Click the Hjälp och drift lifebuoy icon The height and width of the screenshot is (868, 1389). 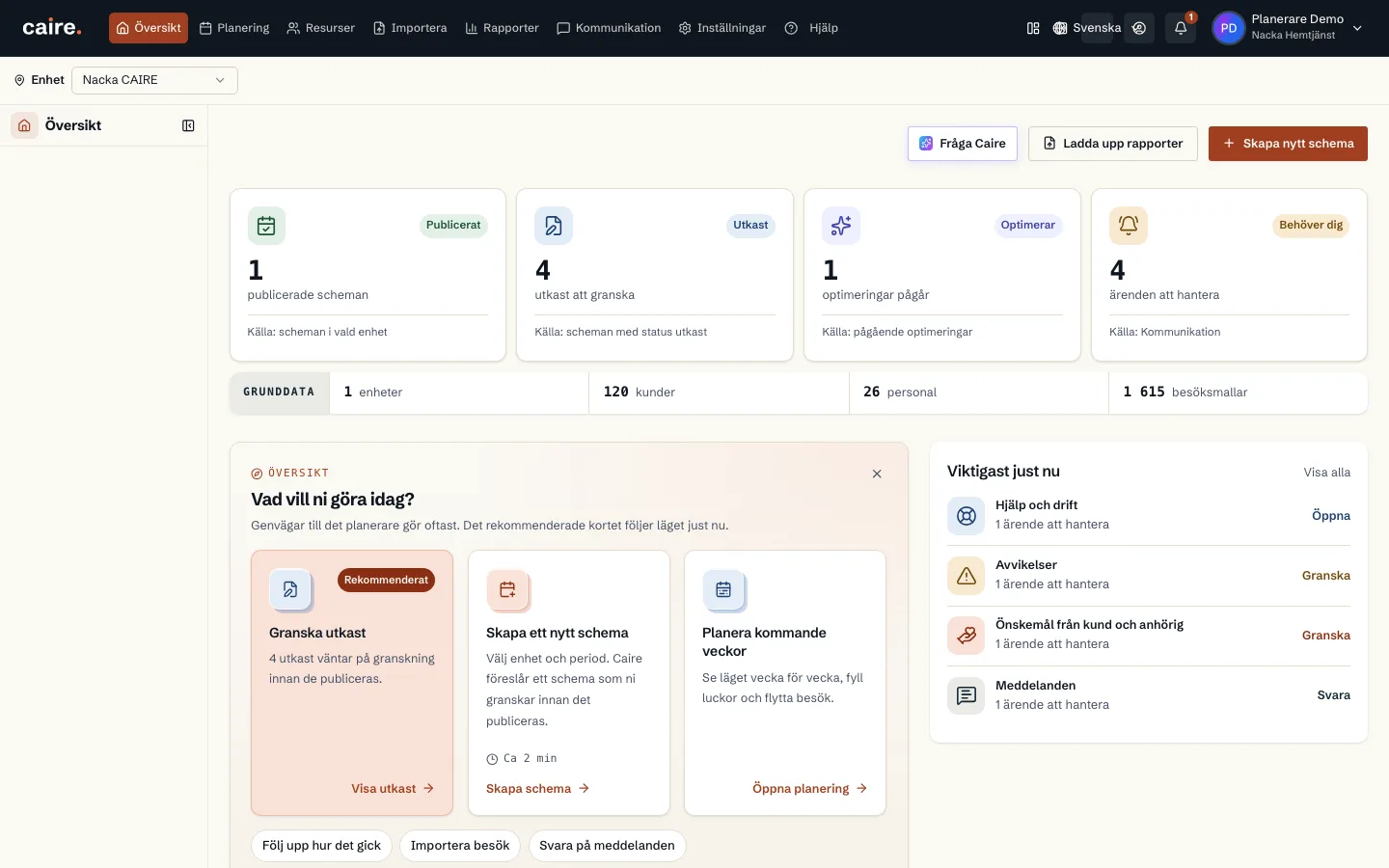(966, 515)
